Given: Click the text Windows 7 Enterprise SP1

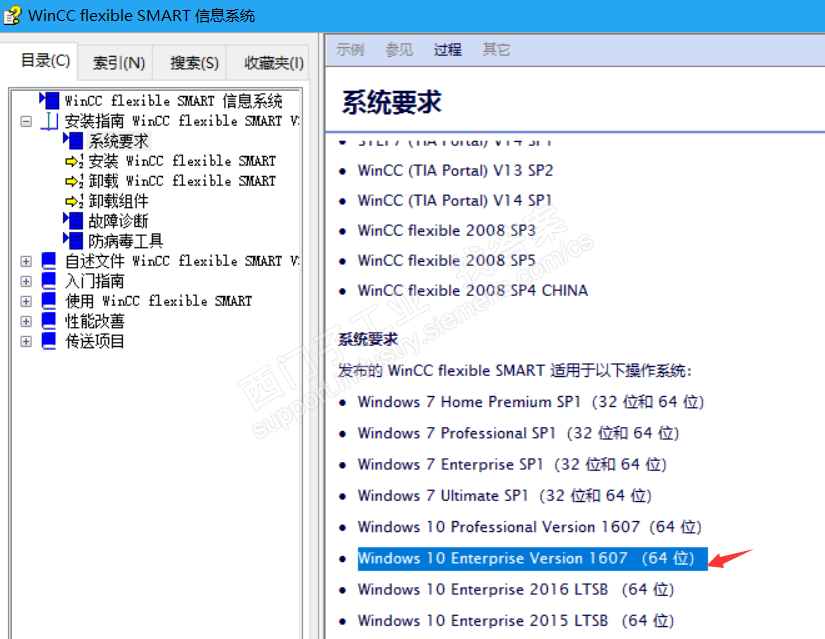Looking at the screenshot, I should point(450,465).
